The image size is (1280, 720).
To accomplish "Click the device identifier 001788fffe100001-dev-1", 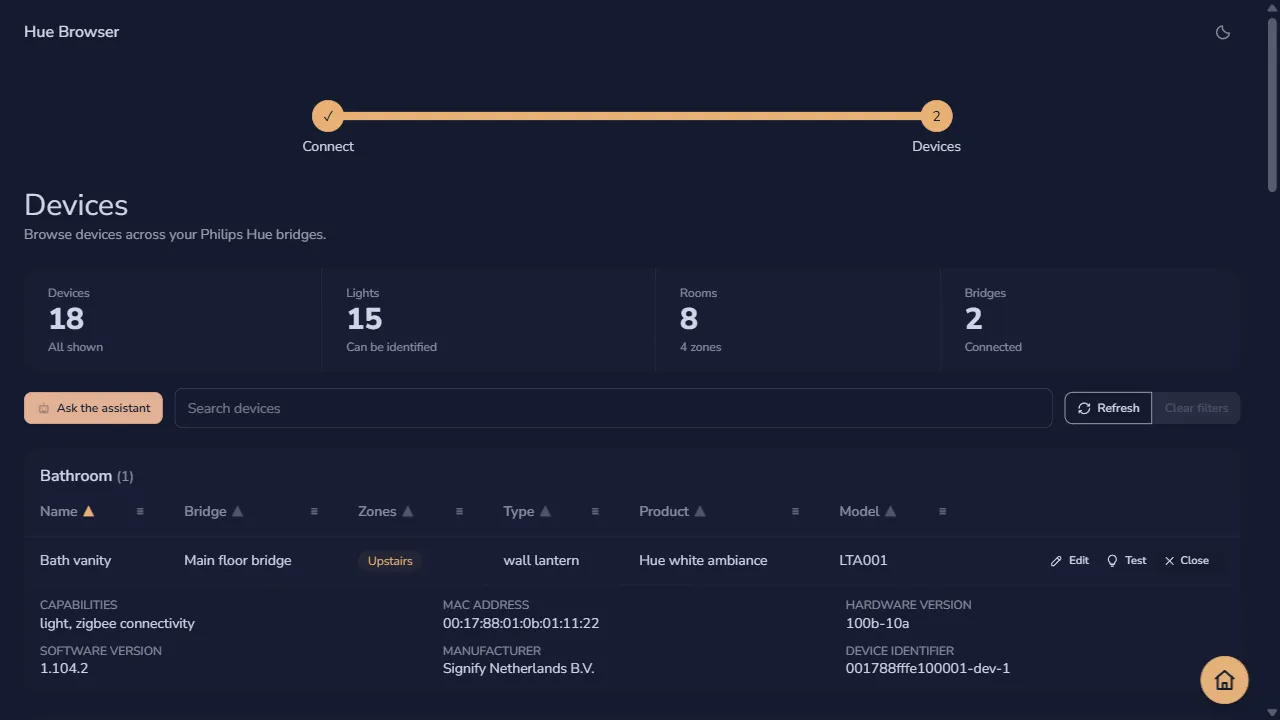I will (928, 668).
